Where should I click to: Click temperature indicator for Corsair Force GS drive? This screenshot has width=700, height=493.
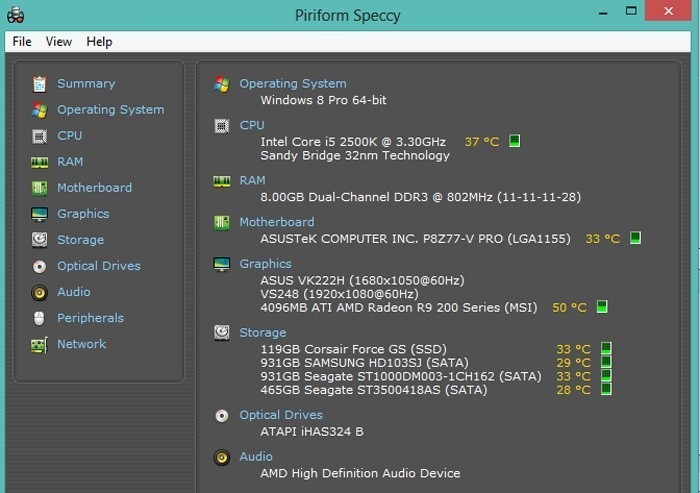click(606, 348)
